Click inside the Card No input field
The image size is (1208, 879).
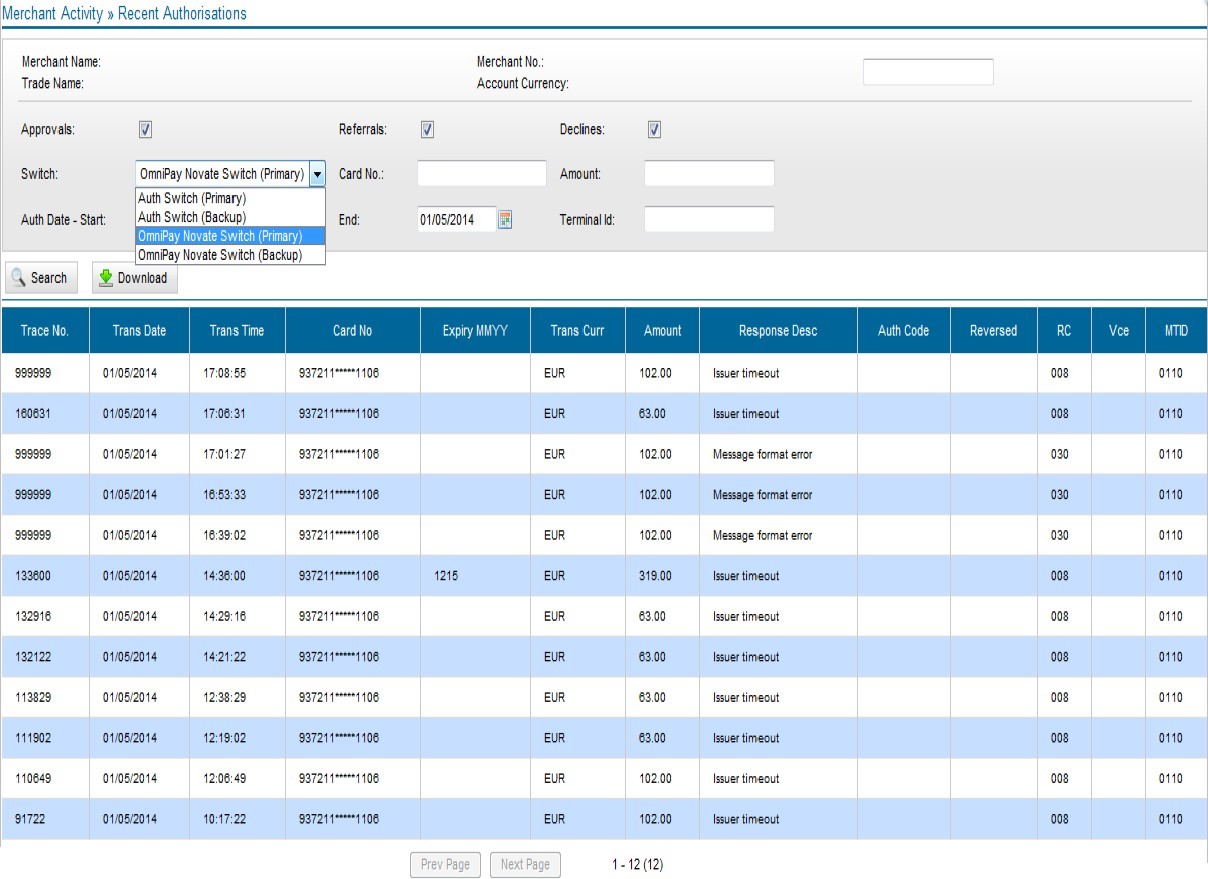point(481,172)
